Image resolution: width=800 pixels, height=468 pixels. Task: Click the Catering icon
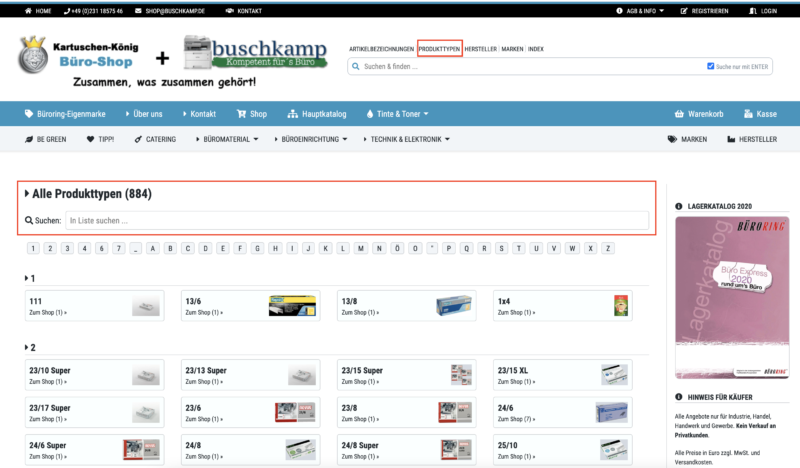[x=138, y=139]
